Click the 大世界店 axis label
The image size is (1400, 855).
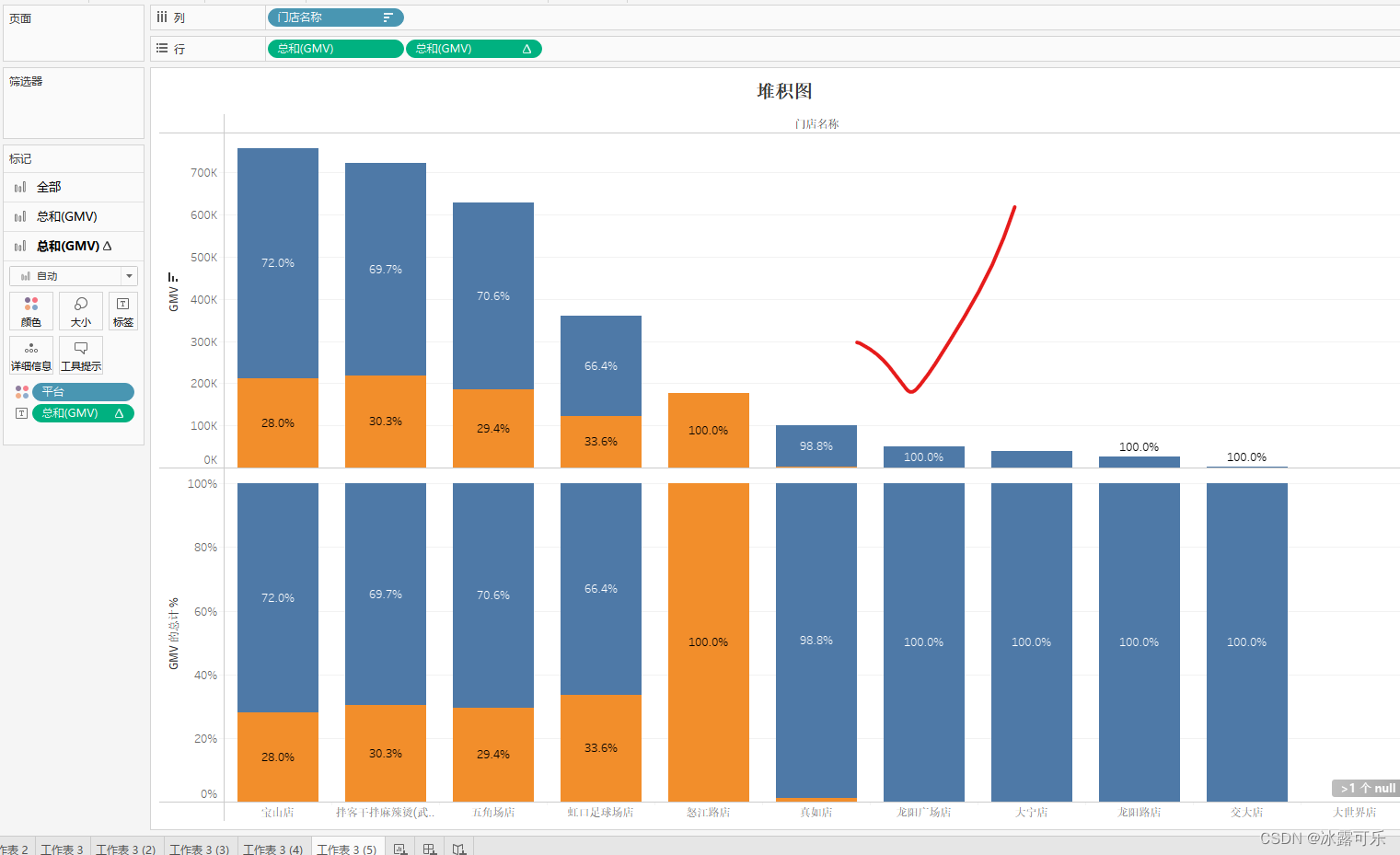point(1355,813)
